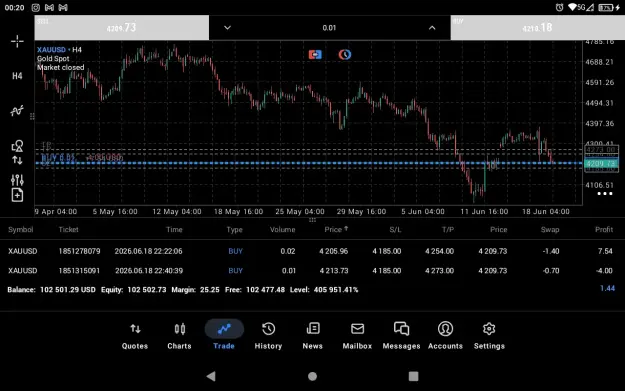Tap the 7.54 profit value
Image resolution: width=625 pixels, height=391 pixels.
[x=605, y=251]
